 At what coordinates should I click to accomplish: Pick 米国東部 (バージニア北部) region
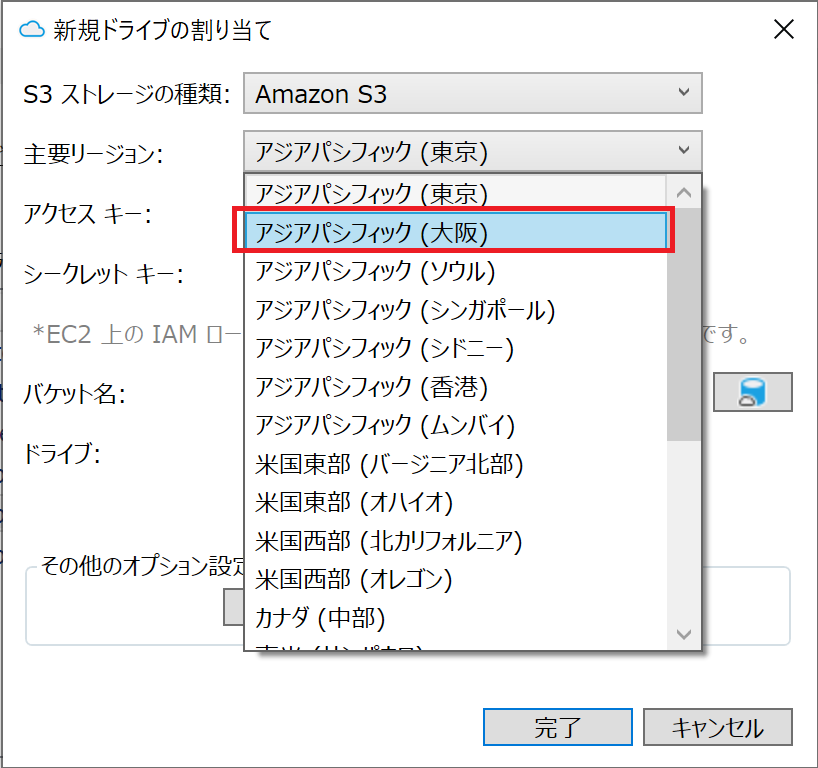pyautogui.click(x=389, y=463)
